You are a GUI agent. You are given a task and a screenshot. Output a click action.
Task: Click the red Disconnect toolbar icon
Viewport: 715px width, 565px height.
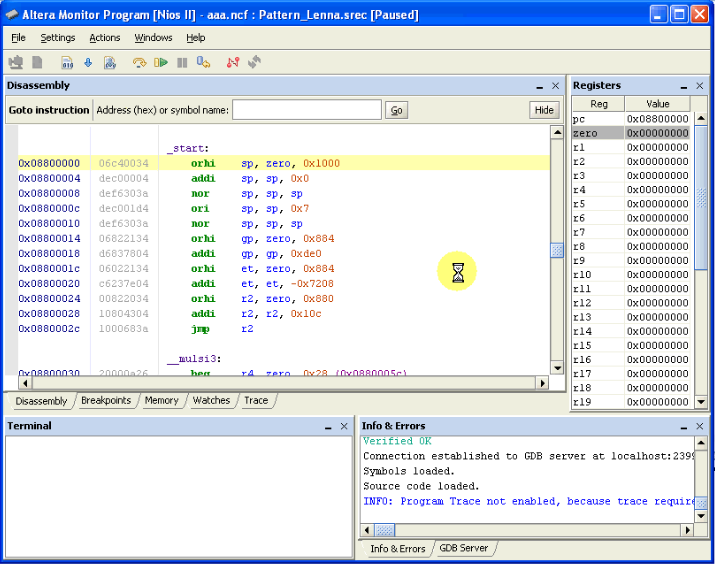[x=233, y=62]
